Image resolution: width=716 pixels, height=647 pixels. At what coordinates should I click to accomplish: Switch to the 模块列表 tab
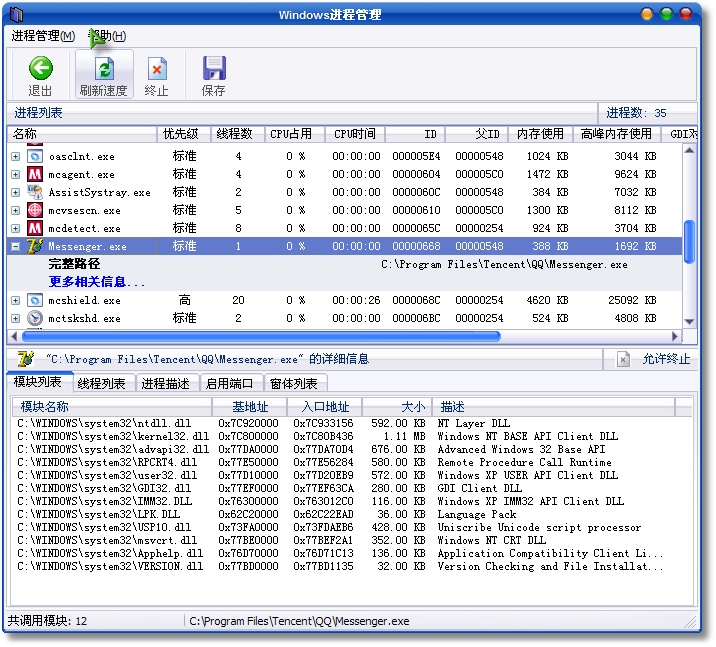(38, 382)
